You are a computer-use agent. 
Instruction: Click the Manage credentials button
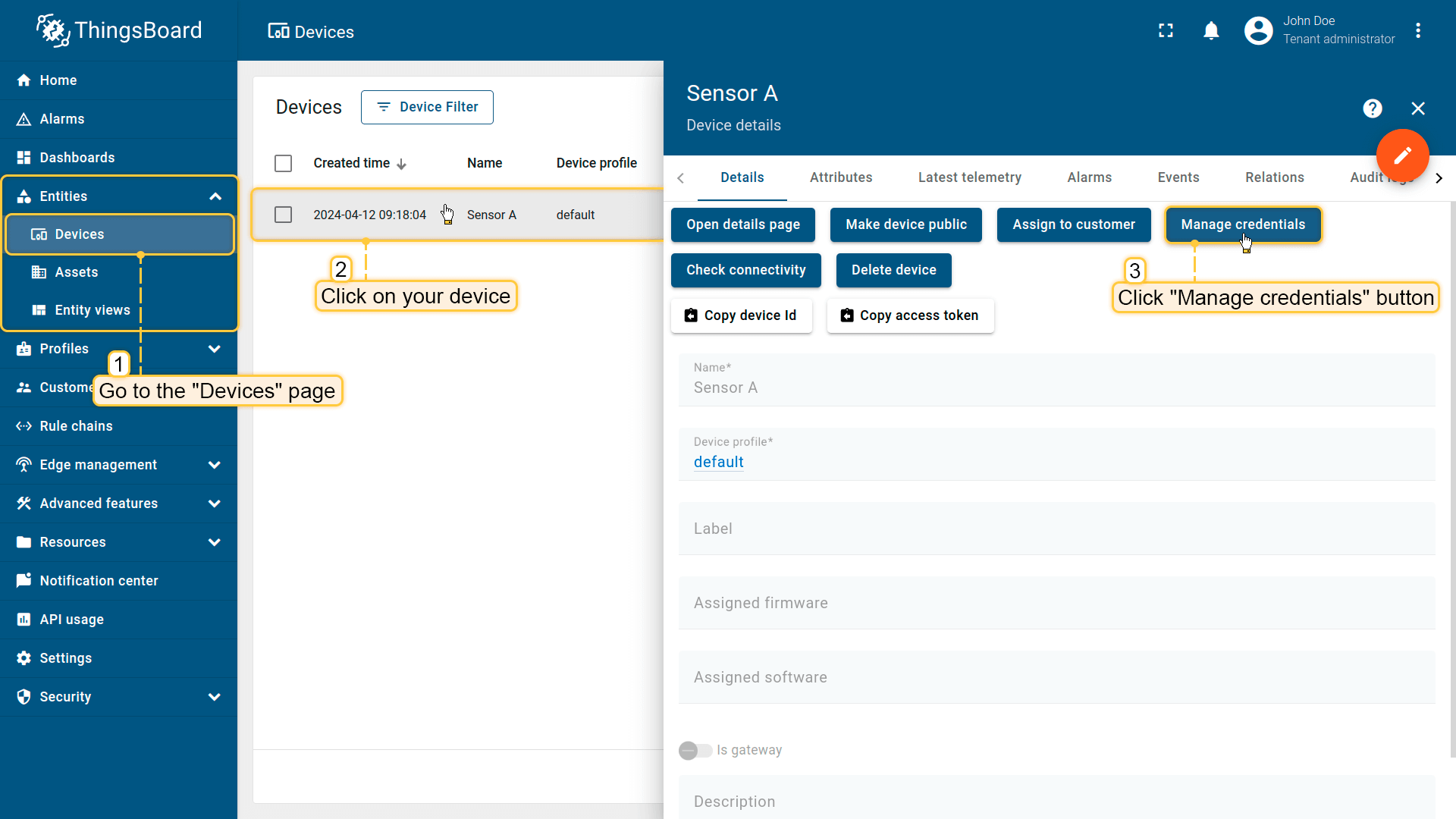tap(1242, 224)
